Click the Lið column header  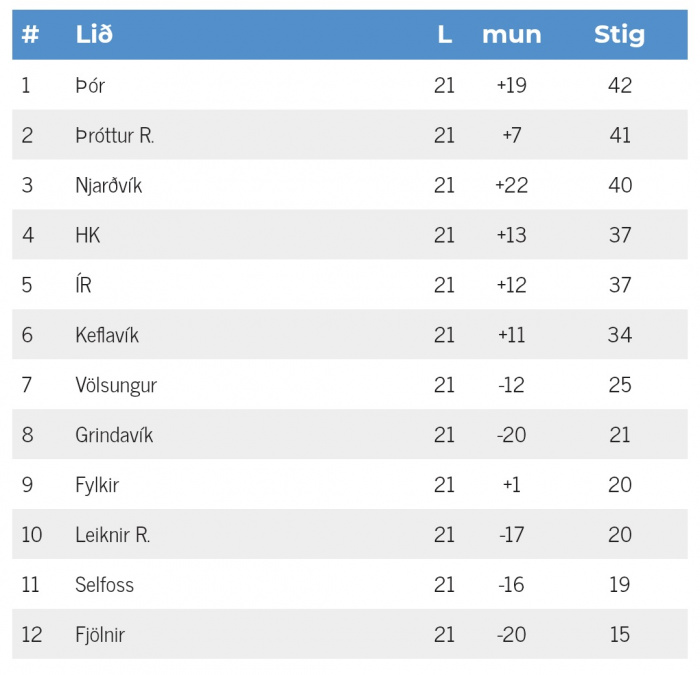coord(94,34)
